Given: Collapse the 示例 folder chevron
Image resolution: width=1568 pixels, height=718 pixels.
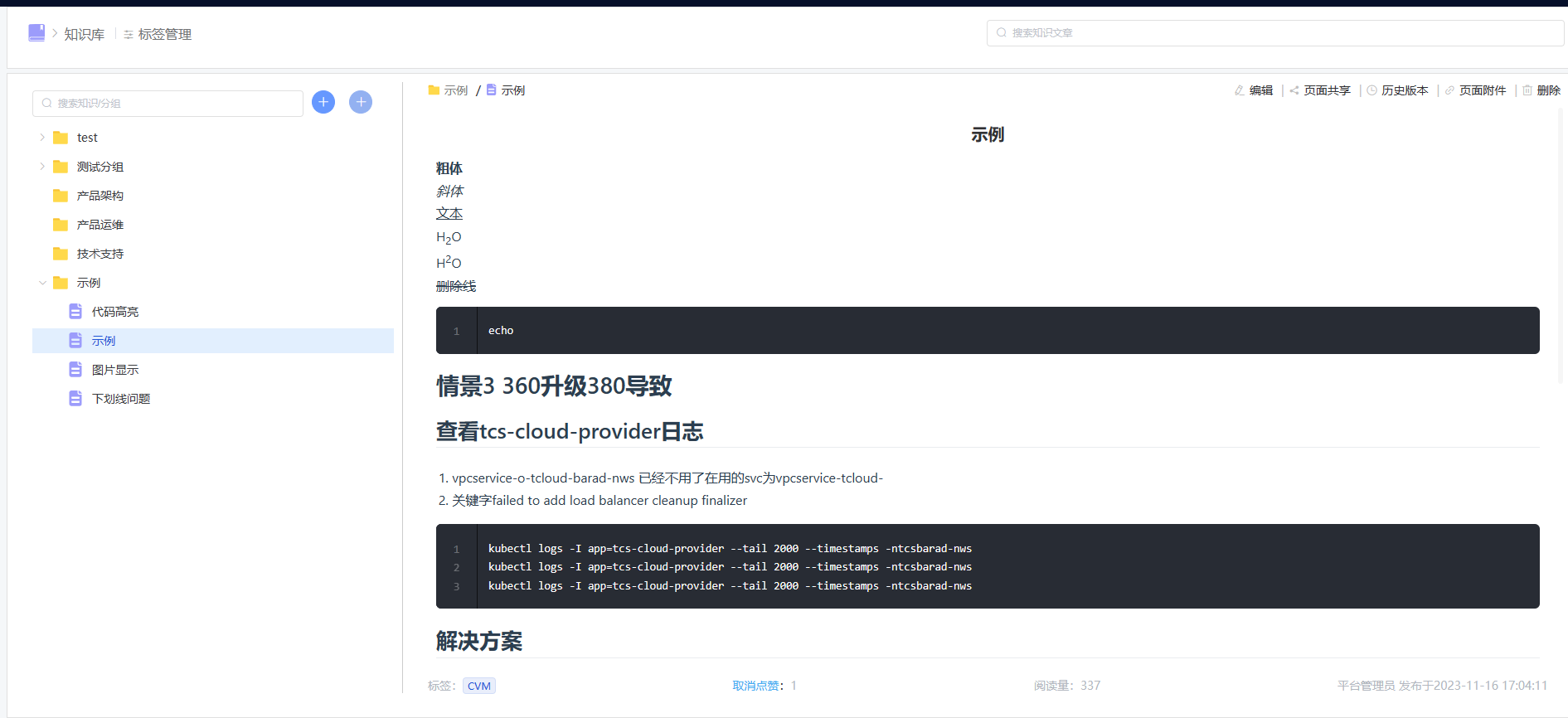Looking at the screenshot, I should (x=42, y=283).
